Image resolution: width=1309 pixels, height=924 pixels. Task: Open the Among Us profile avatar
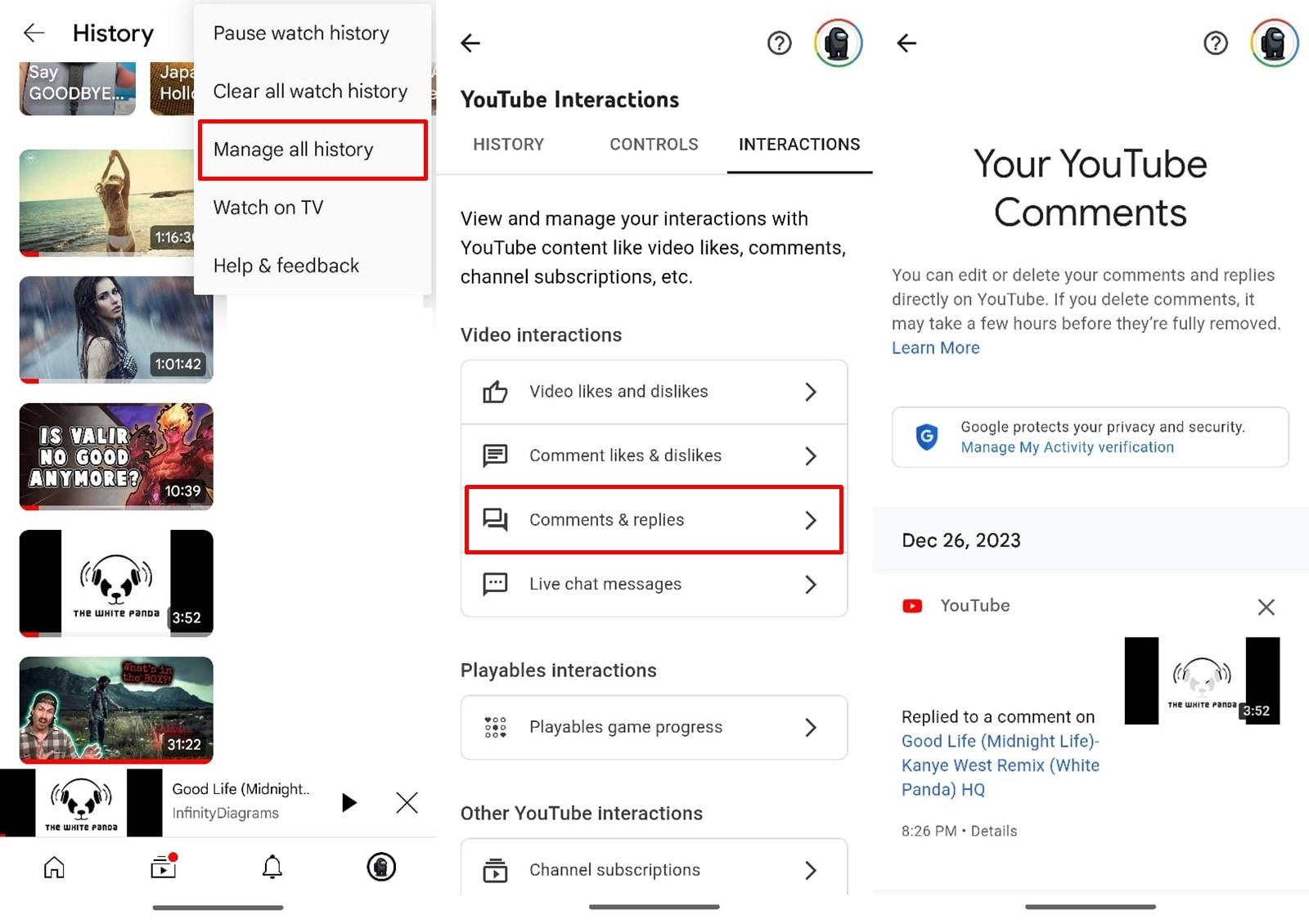tap(837, 43)
